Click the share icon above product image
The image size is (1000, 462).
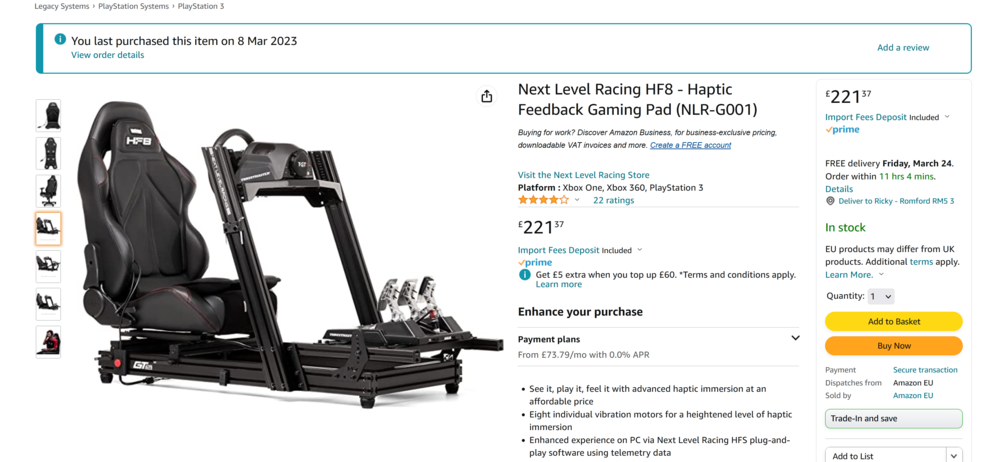(x=487, y=96)
